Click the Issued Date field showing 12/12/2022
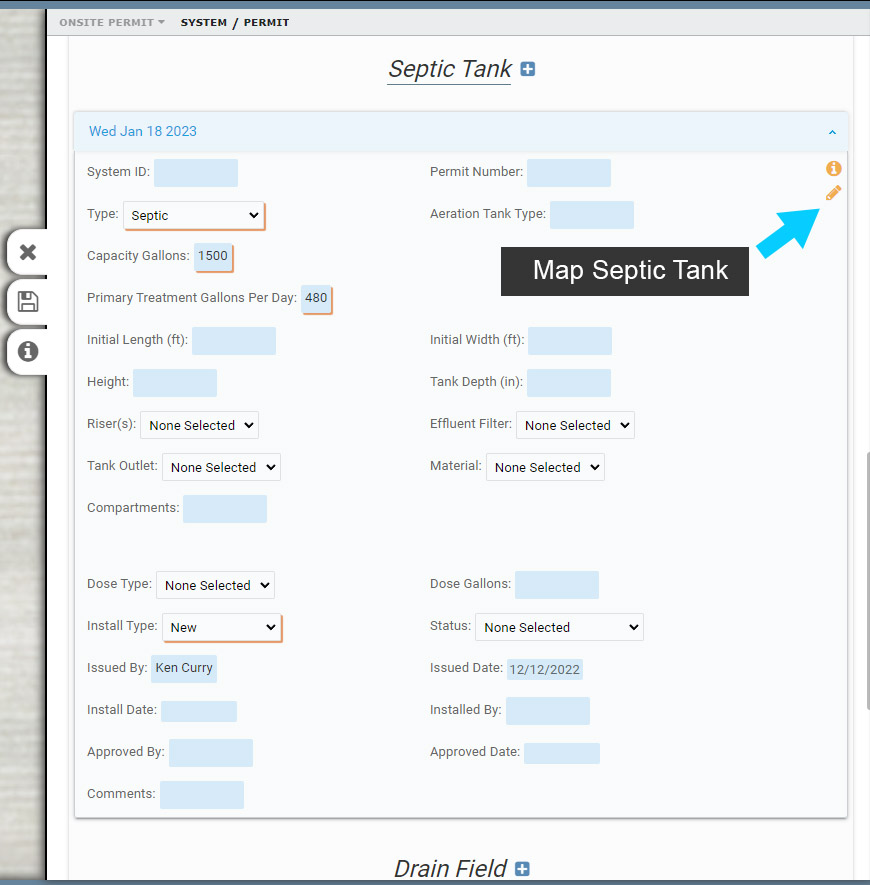Screen dimensions: 870x885 pos(544,669)
